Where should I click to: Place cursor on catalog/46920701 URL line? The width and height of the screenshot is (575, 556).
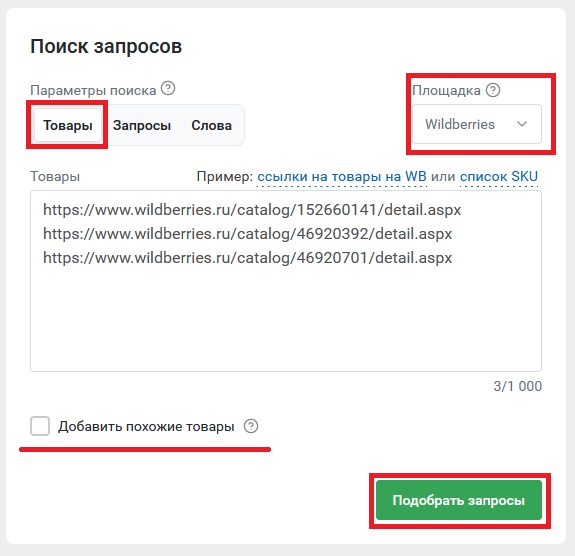tap(248, 258)
